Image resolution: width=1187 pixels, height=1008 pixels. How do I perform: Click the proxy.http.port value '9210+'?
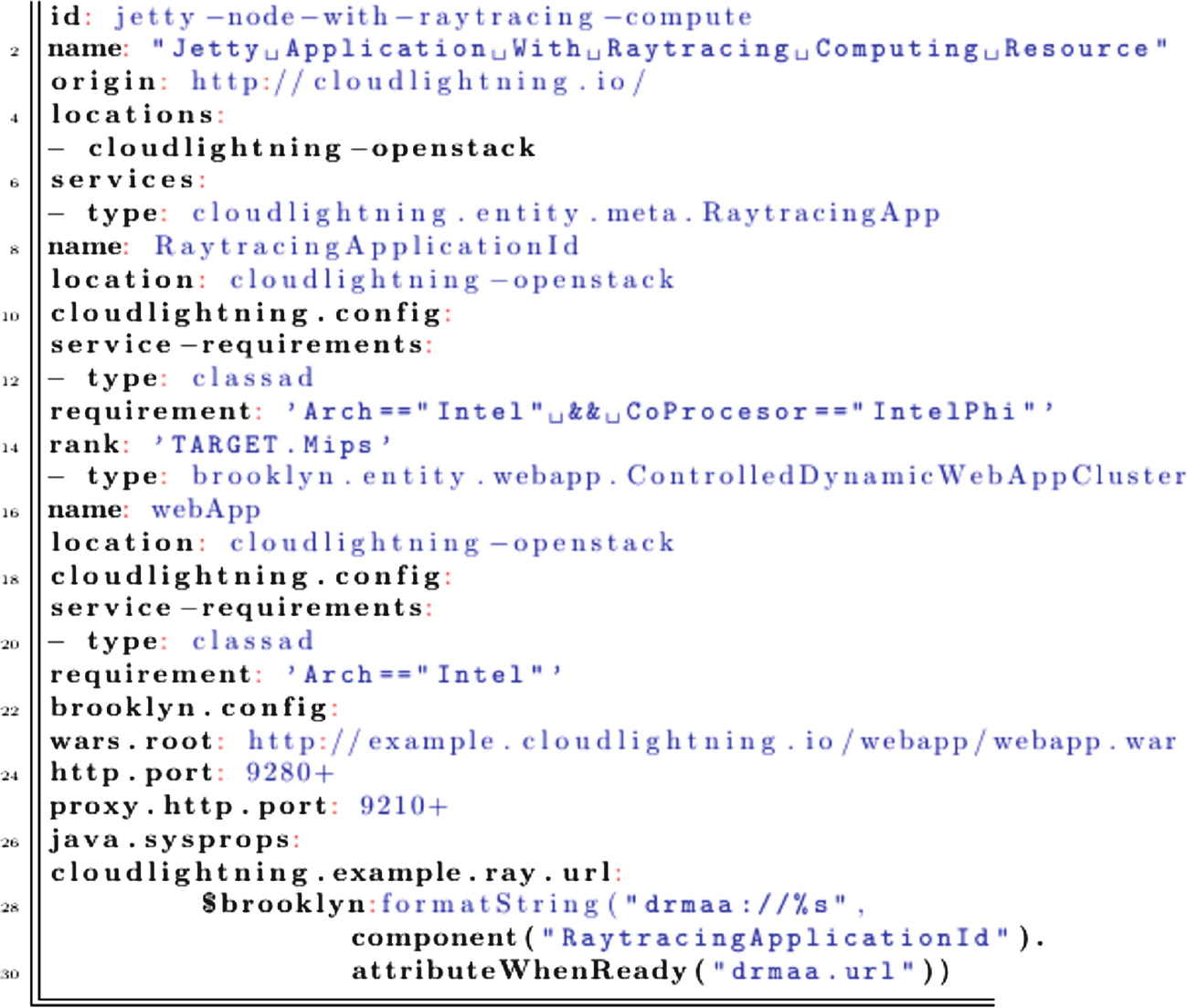[404, 806]
